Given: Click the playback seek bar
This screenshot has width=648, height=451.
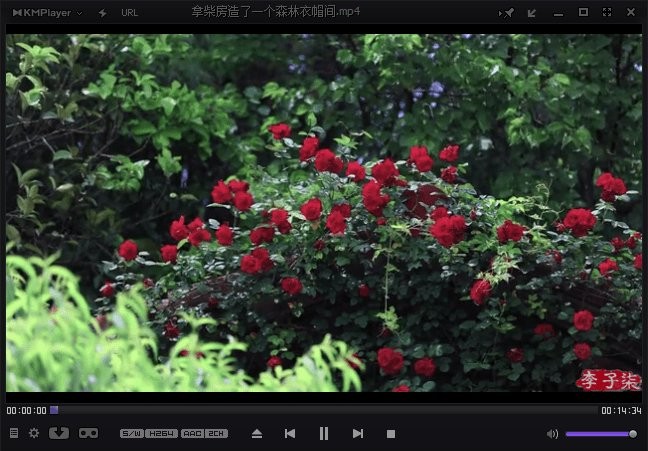Looking at the screenshot, I should point(325,410).
